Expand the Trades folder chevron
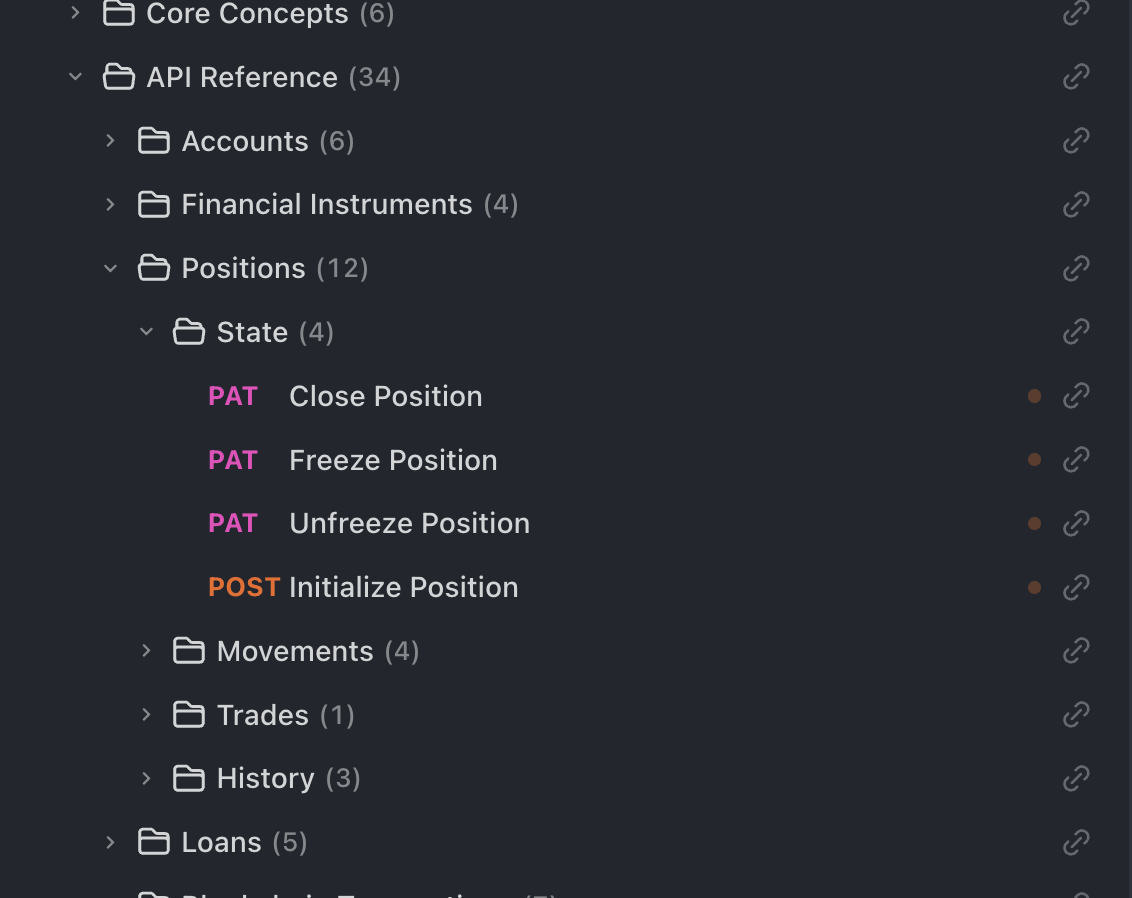 pyautogui.click(x=147, y=715)
